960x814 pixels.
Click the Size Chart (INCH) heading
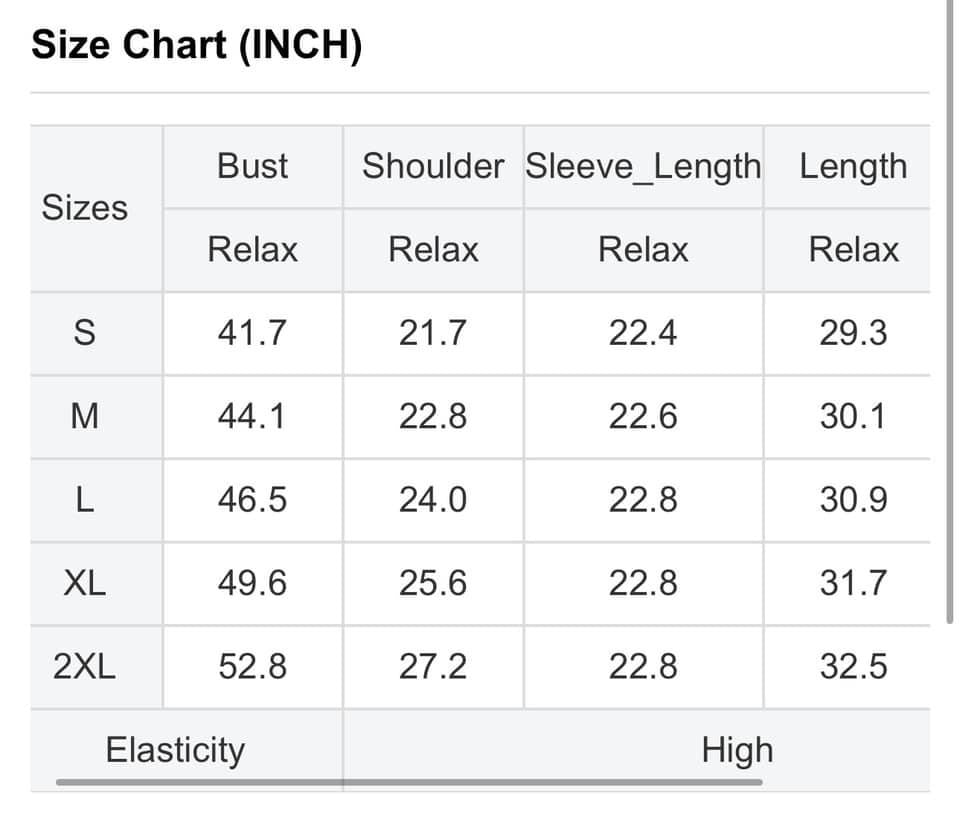[x=197, y=45]
